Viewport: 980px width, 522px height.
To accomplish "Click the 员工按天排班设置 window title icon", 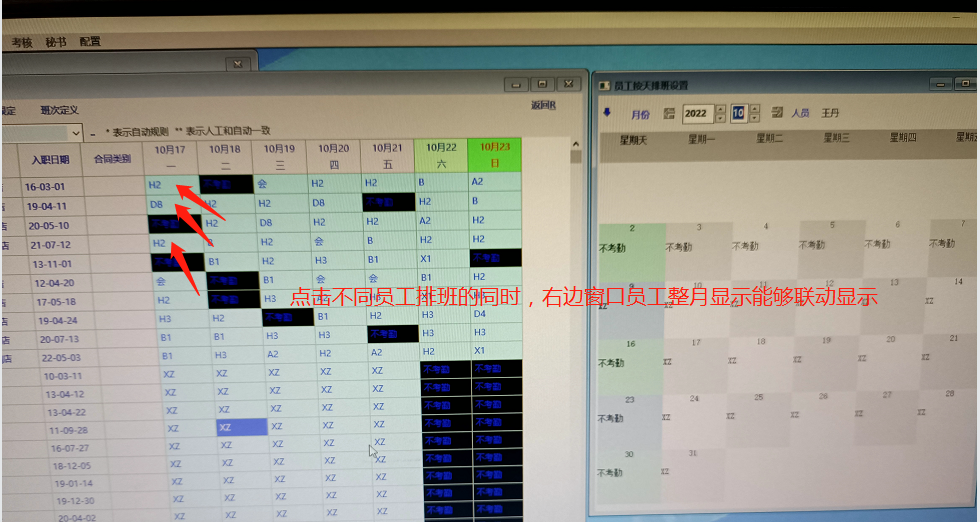I will pos(603,85).
